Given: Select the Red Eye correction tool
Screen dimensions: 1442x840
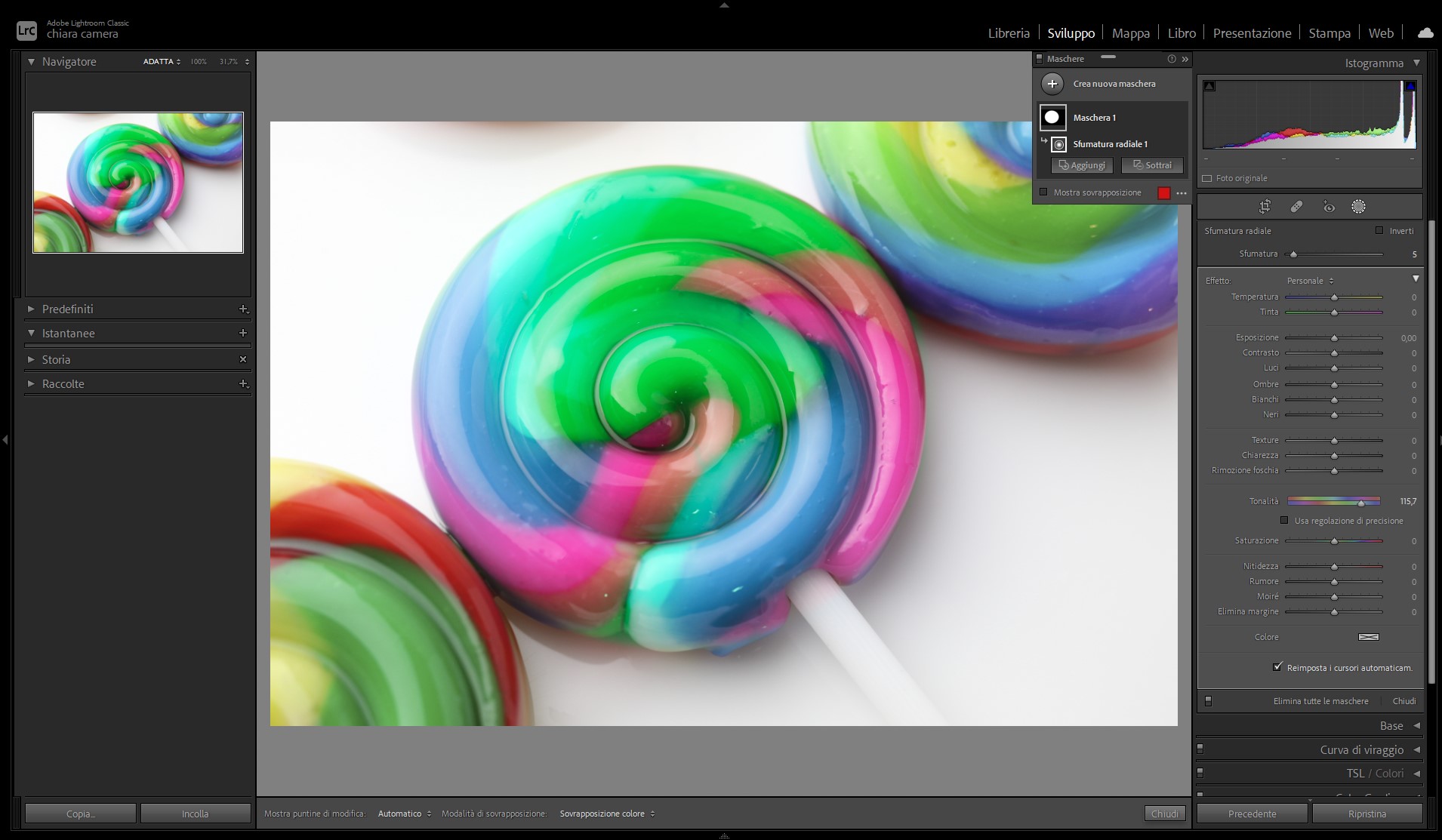Looking at the screenshot, I should point(1329,207).
